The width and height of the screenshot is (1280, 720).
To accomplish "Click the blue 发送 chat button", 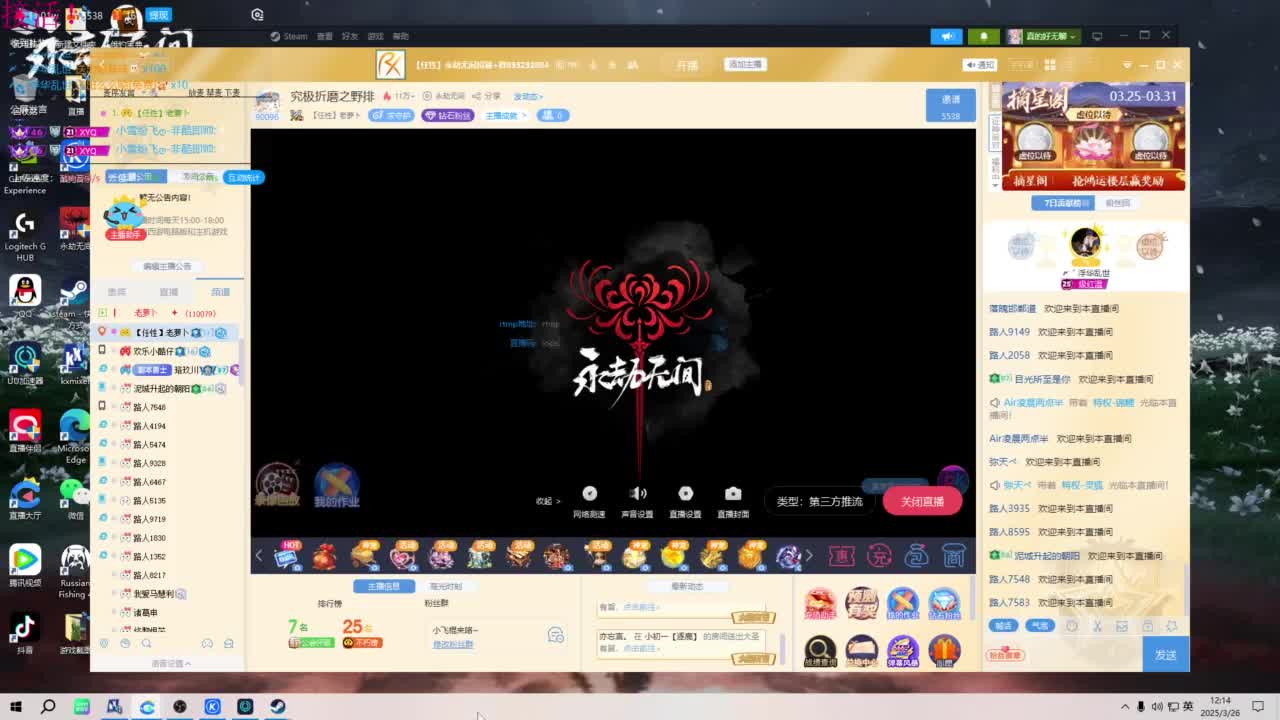I will [x=1166, y=655].
